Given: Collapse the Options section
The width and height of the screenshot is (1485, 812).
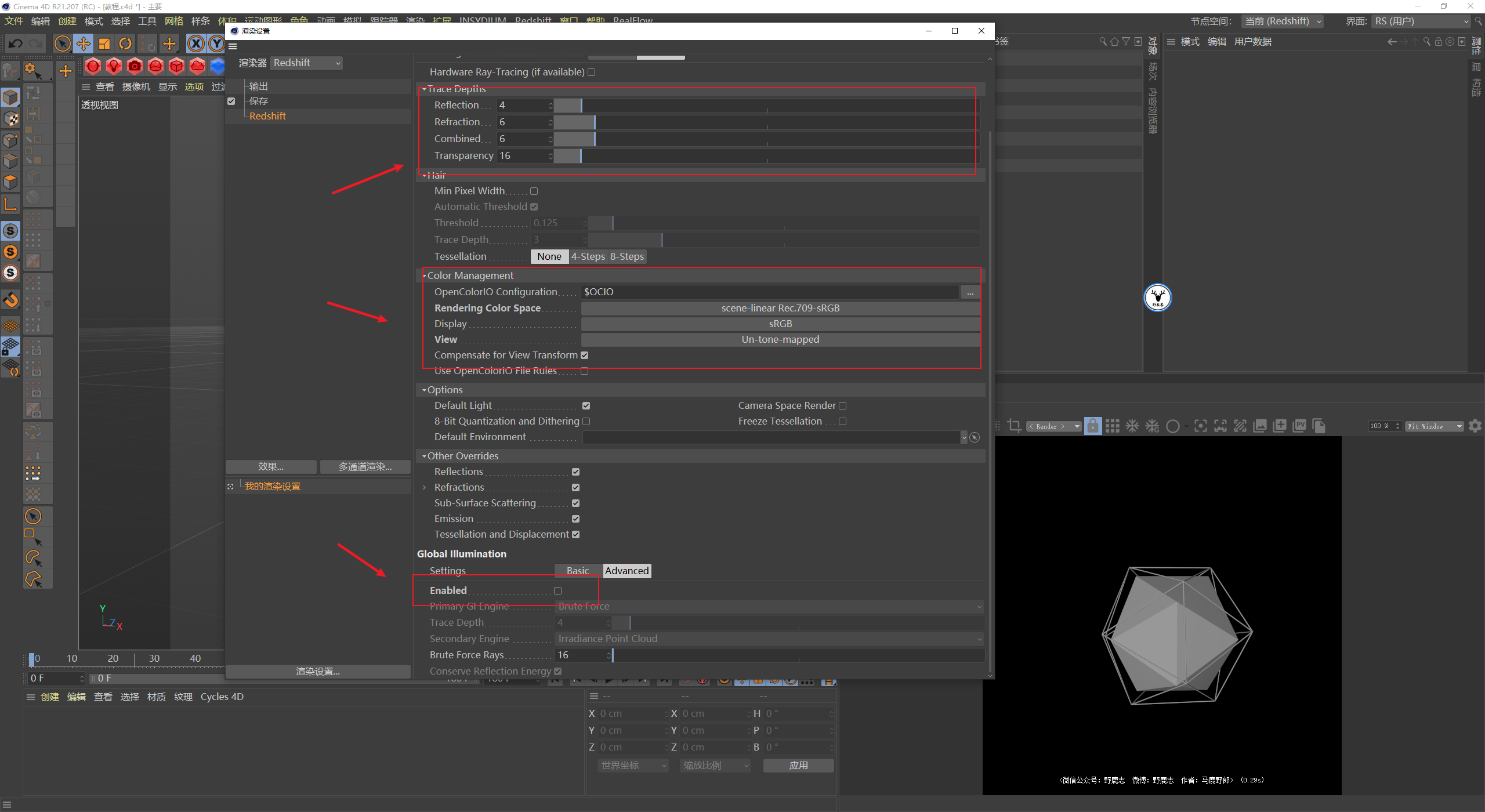Looking at the screenshot, I should (x=424, y=390).
